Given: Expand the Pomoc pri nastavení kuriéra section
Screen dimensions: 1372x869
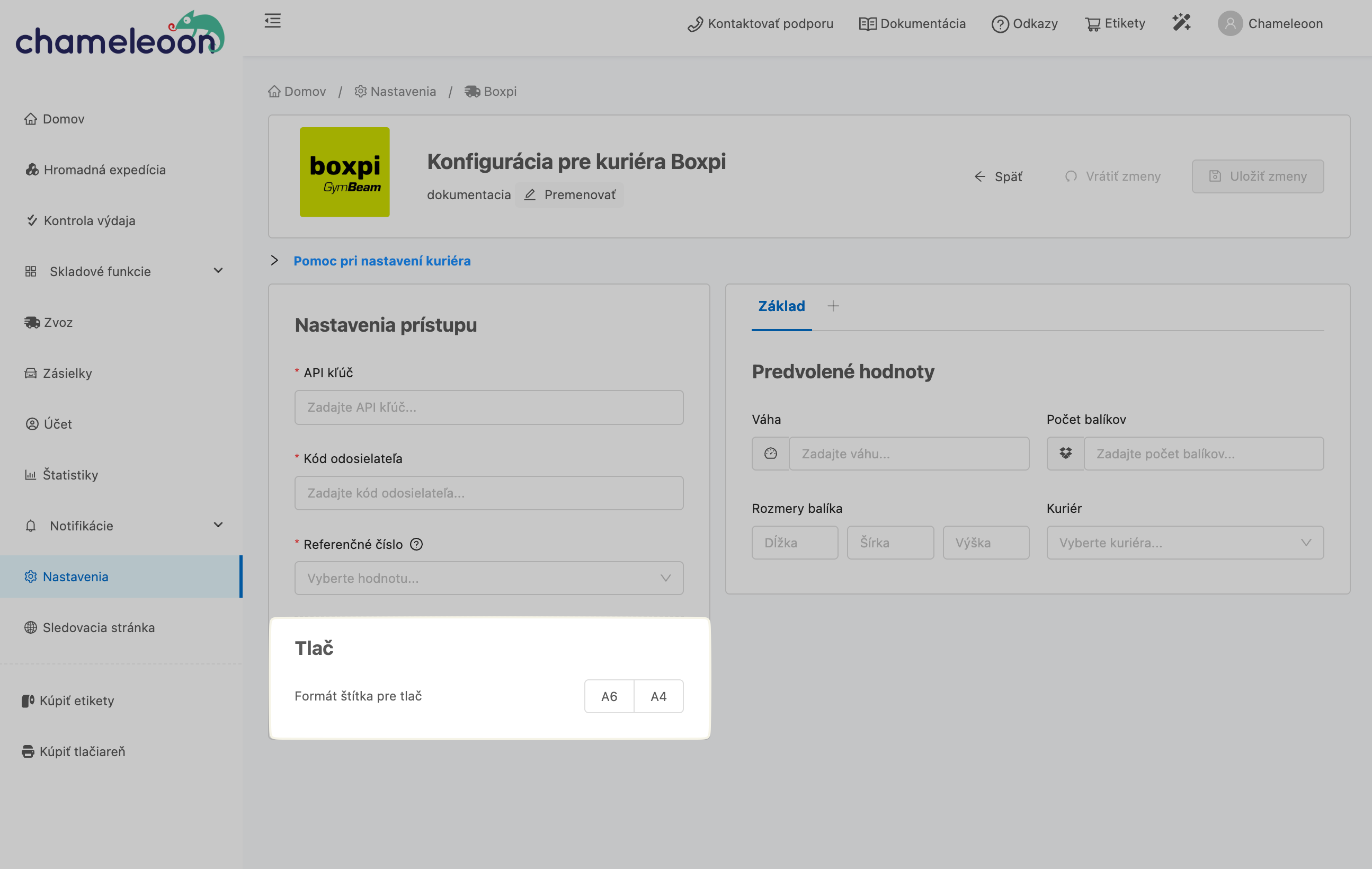Looking at the screenshot, I should pyautogui.click(x=381, y=260).
